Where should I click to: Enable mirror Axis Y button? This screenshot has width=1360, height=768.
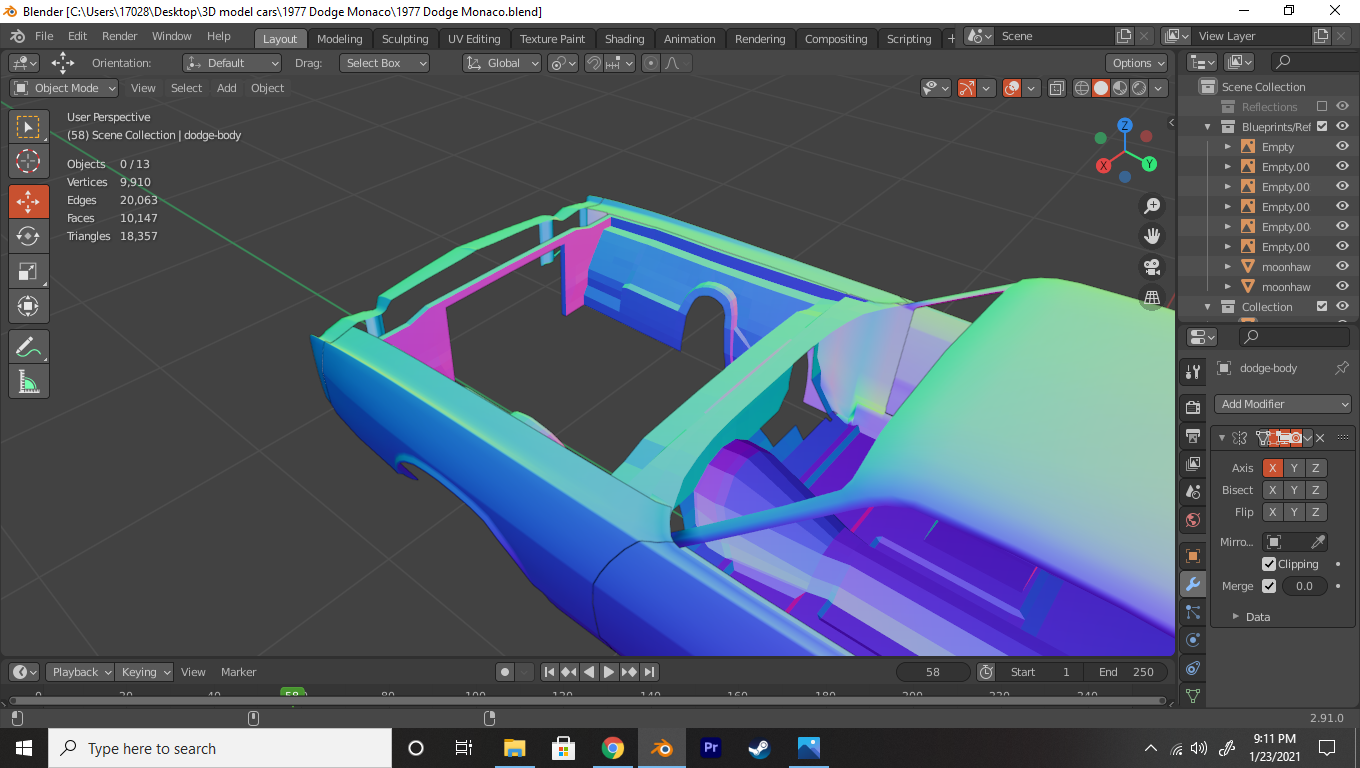tap(1294, 468)
